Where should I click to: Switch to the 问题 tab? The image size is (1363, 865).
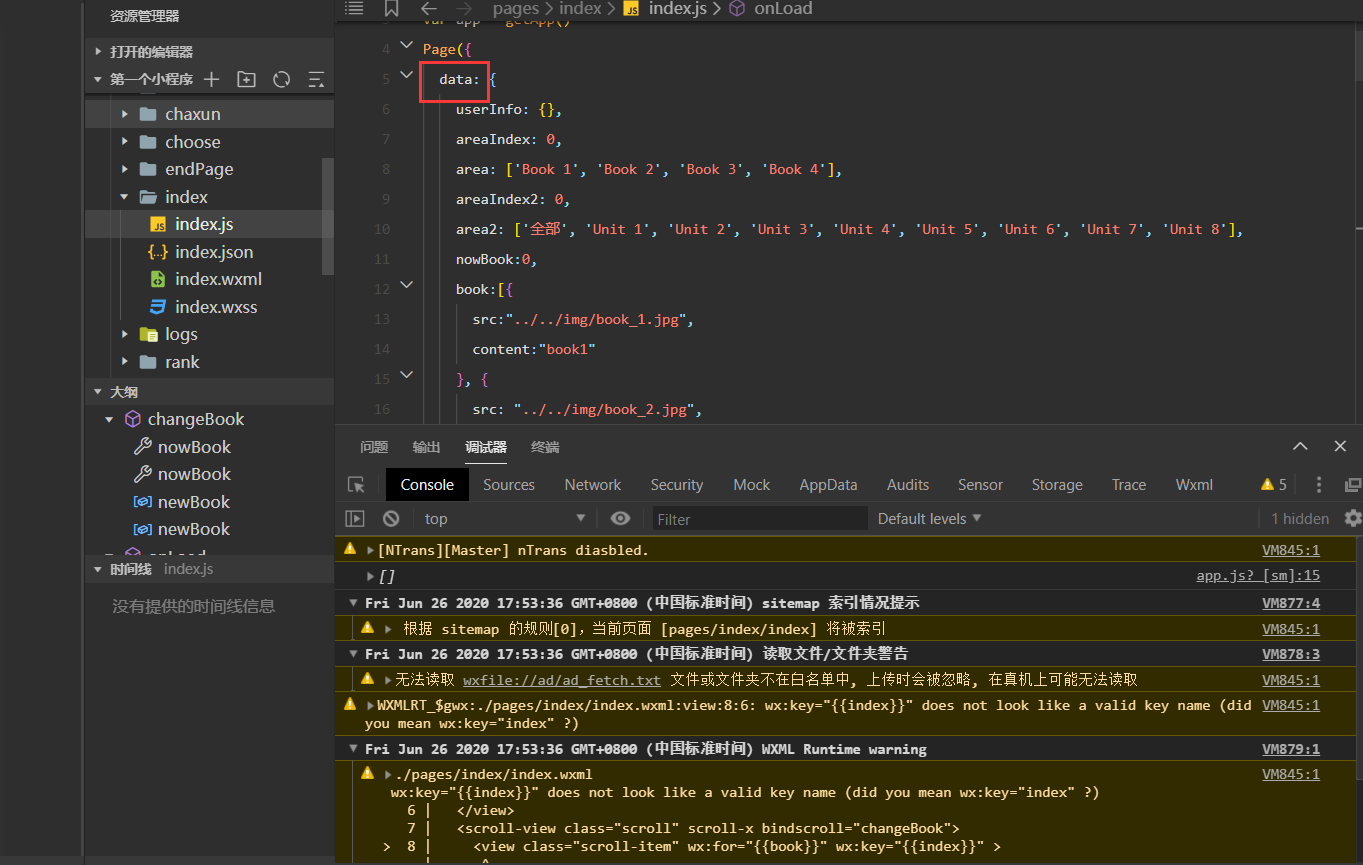tap(374, 447)
